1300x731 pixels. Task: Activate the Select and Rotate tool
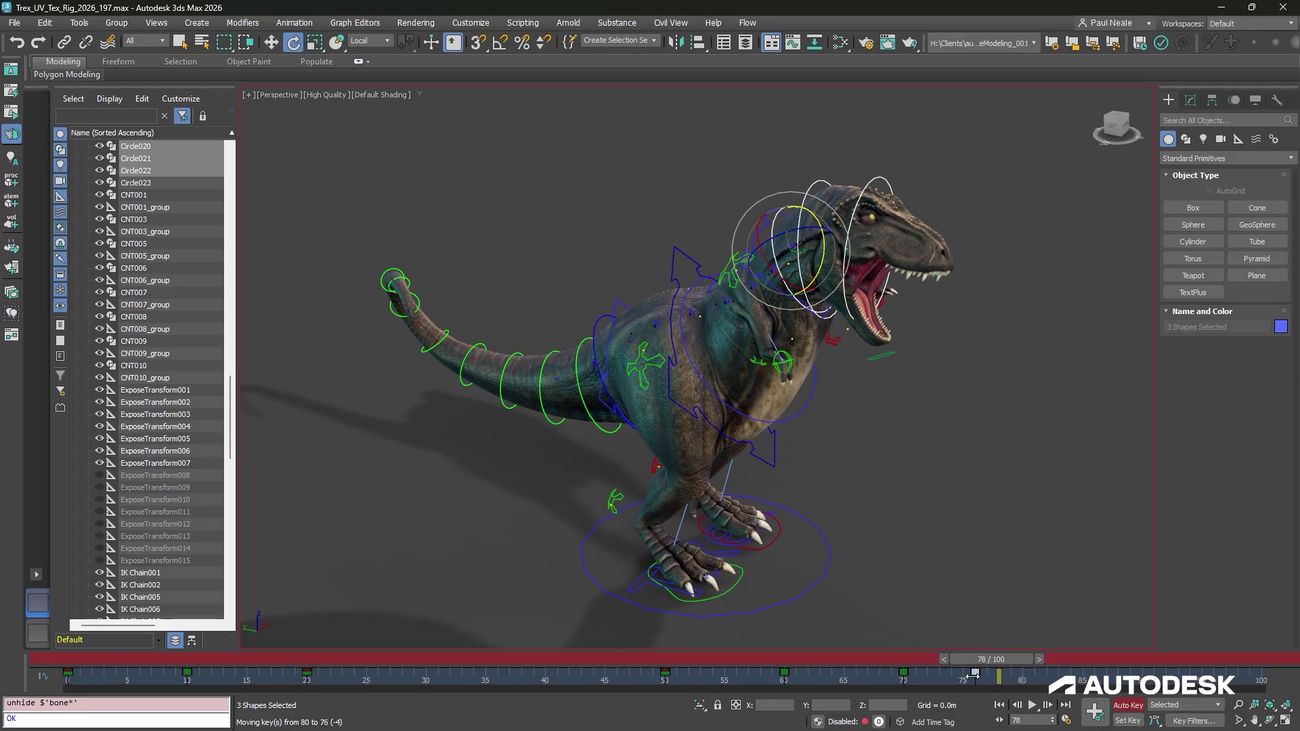pos(293,42)
